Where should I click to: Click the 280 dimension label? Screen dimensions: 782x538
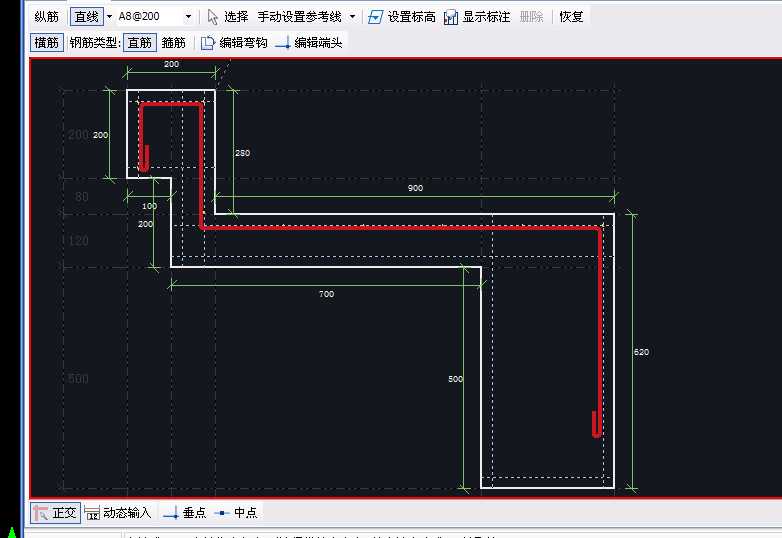242,153
